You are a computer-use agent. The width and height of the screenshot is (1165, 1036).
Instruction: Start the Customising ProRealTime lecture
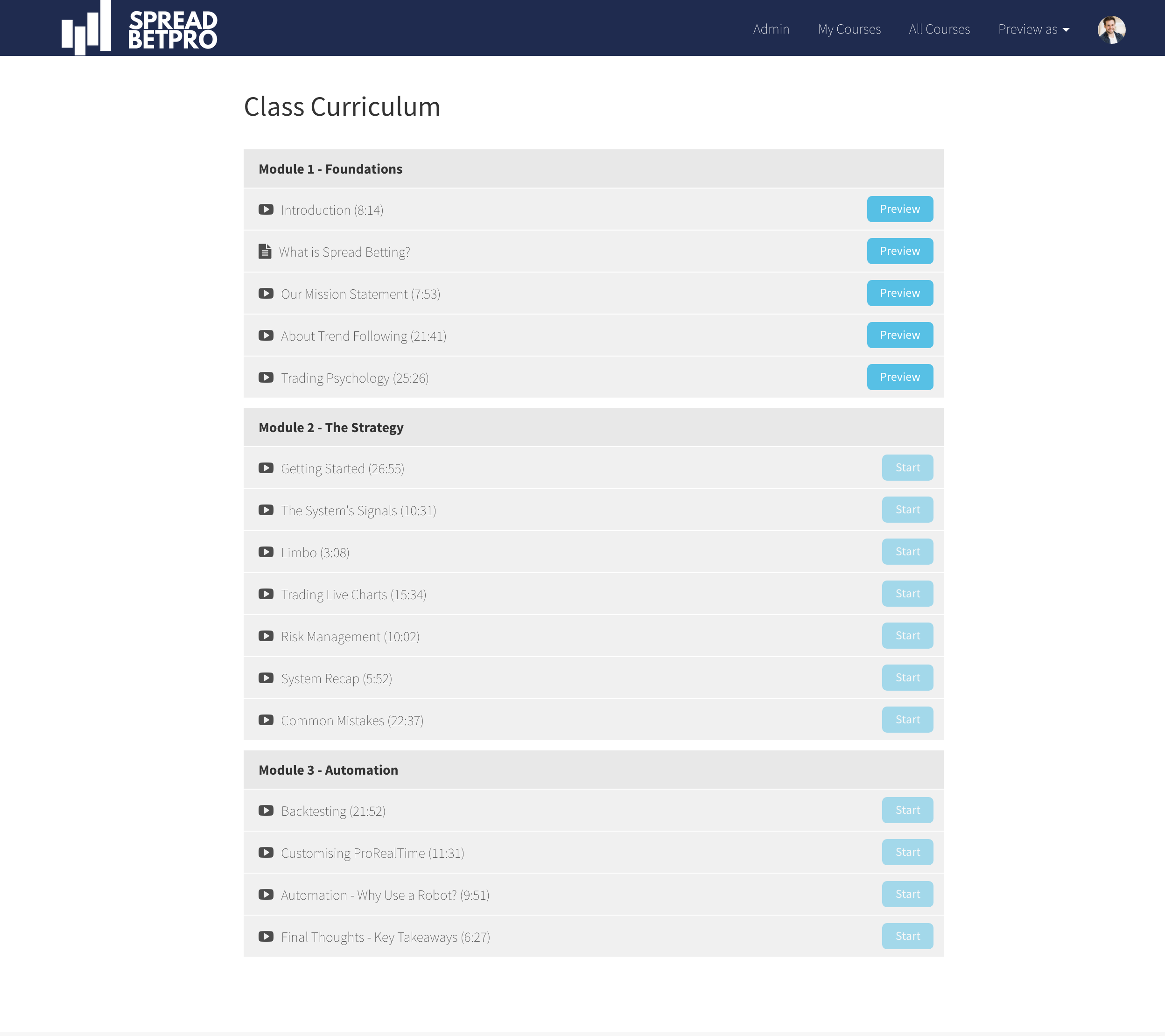(x=907, y=852)
